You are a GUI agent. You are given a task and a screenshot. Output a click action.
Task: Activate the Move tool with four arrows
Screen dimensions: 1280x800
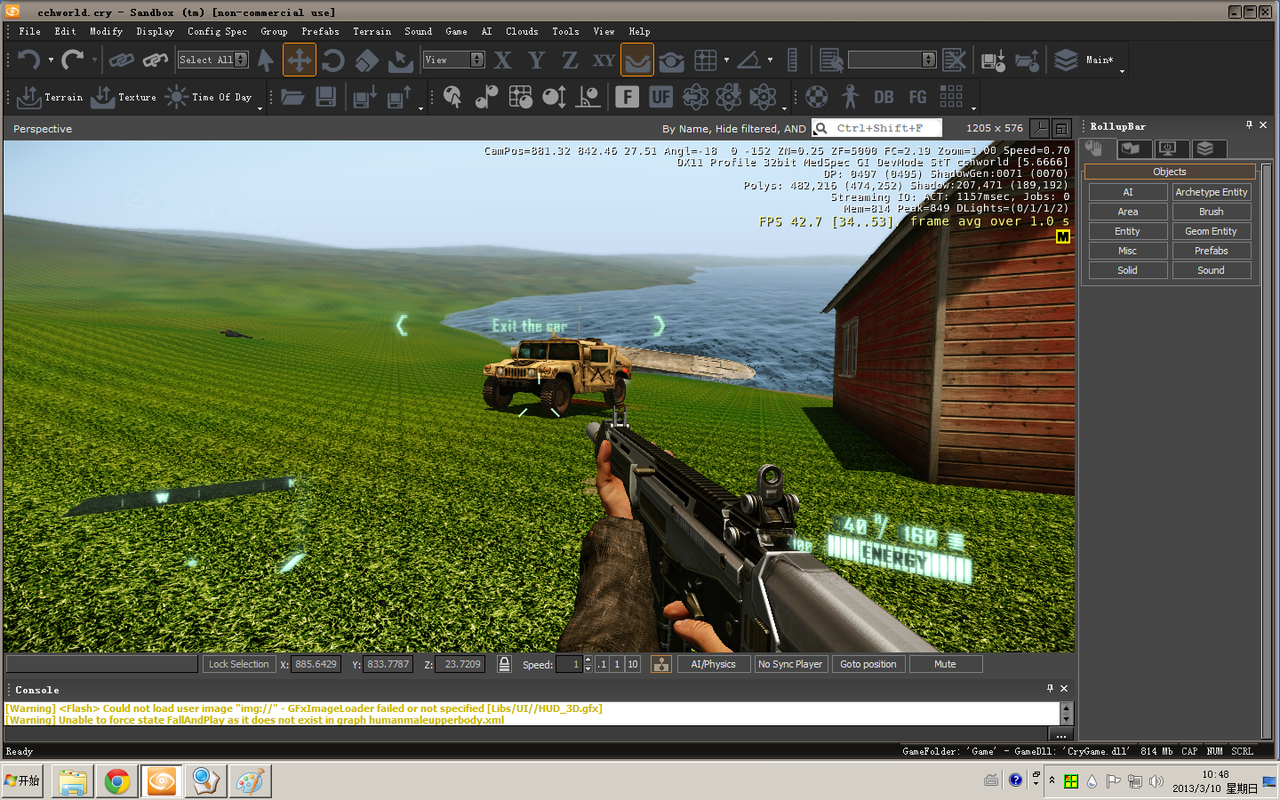pyautogui.click(x=299, y=60)
